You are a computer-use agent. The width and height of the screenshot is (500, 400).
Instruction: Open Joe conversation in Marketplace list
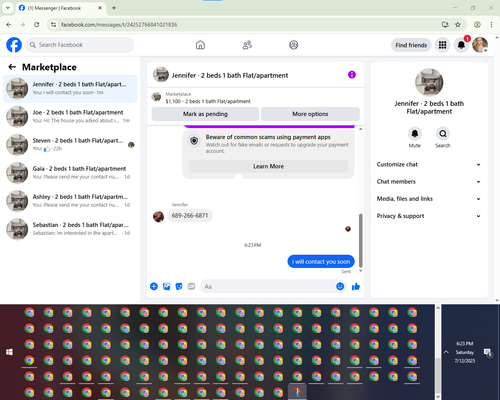(70, 117)
